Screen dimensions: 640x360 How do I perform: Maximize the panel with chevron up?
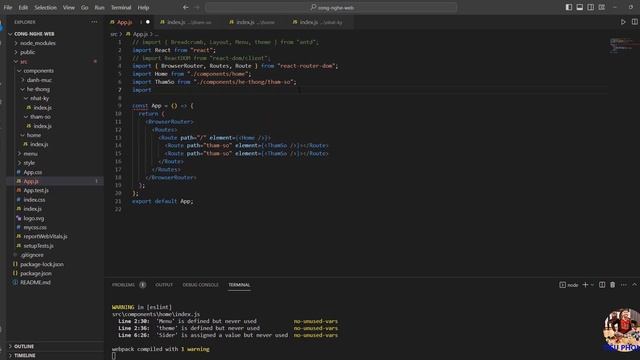(634, 285)
